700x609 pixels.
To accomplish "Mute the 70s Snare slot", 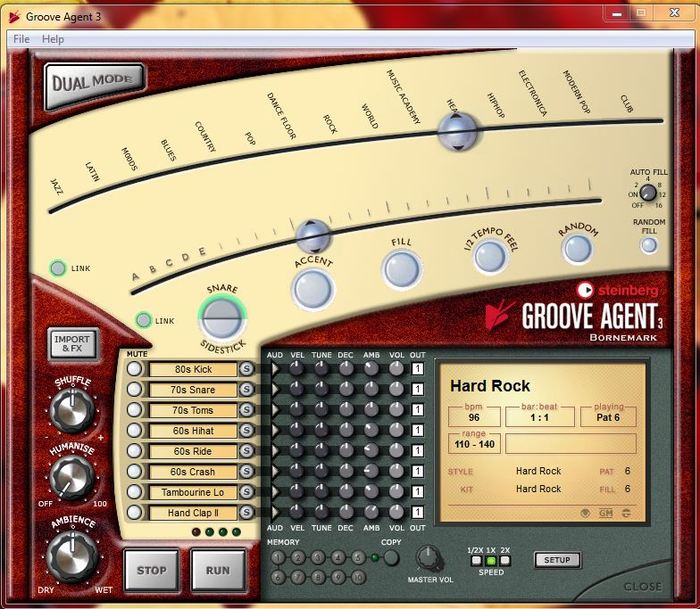I will 134,389.
